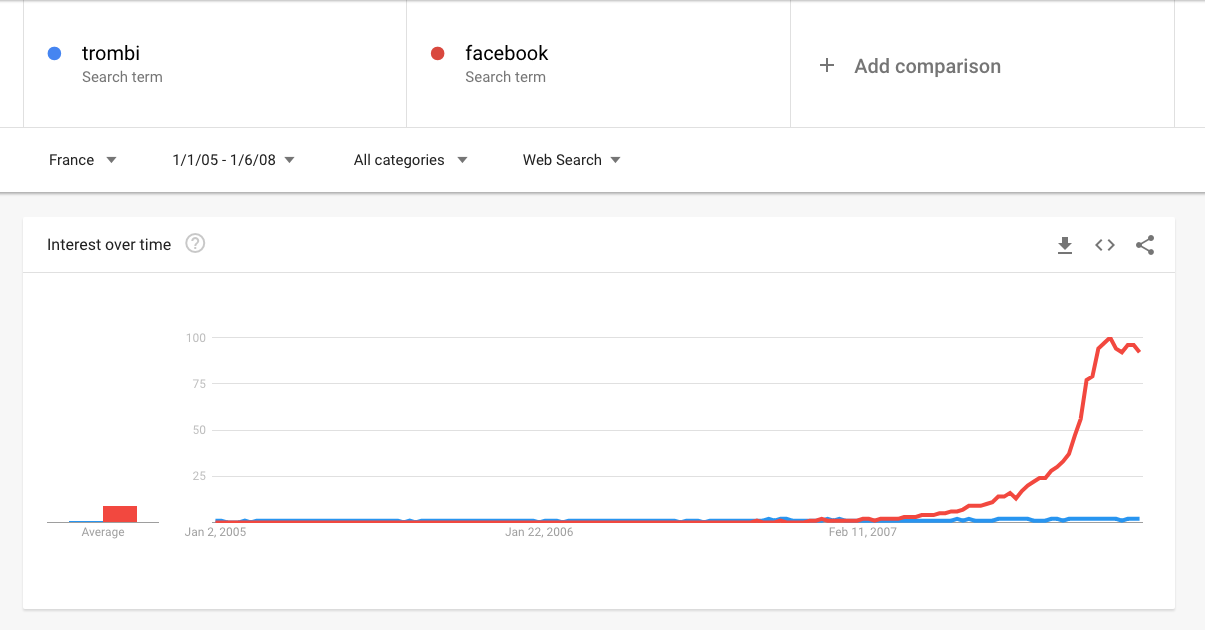1205x630 pixels.
Task: Click the Feb 11, 2007 axis label
Action: [x=863, y=532]
